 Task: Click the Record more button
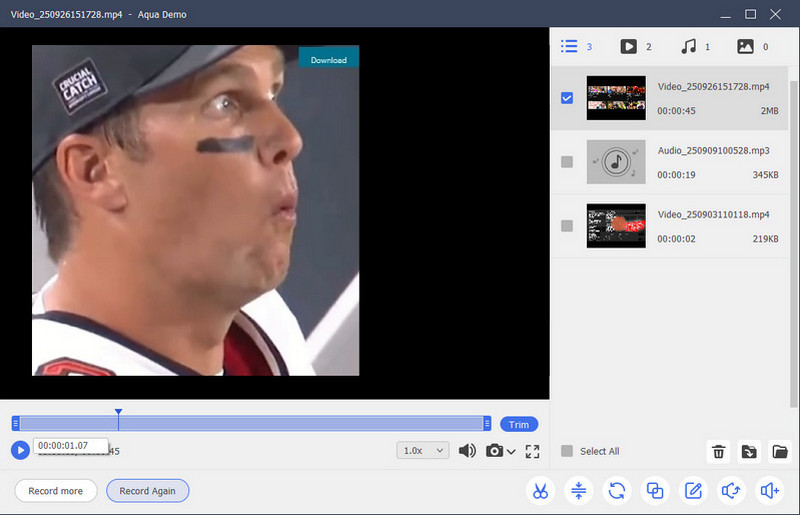click(x=56, y=491)
